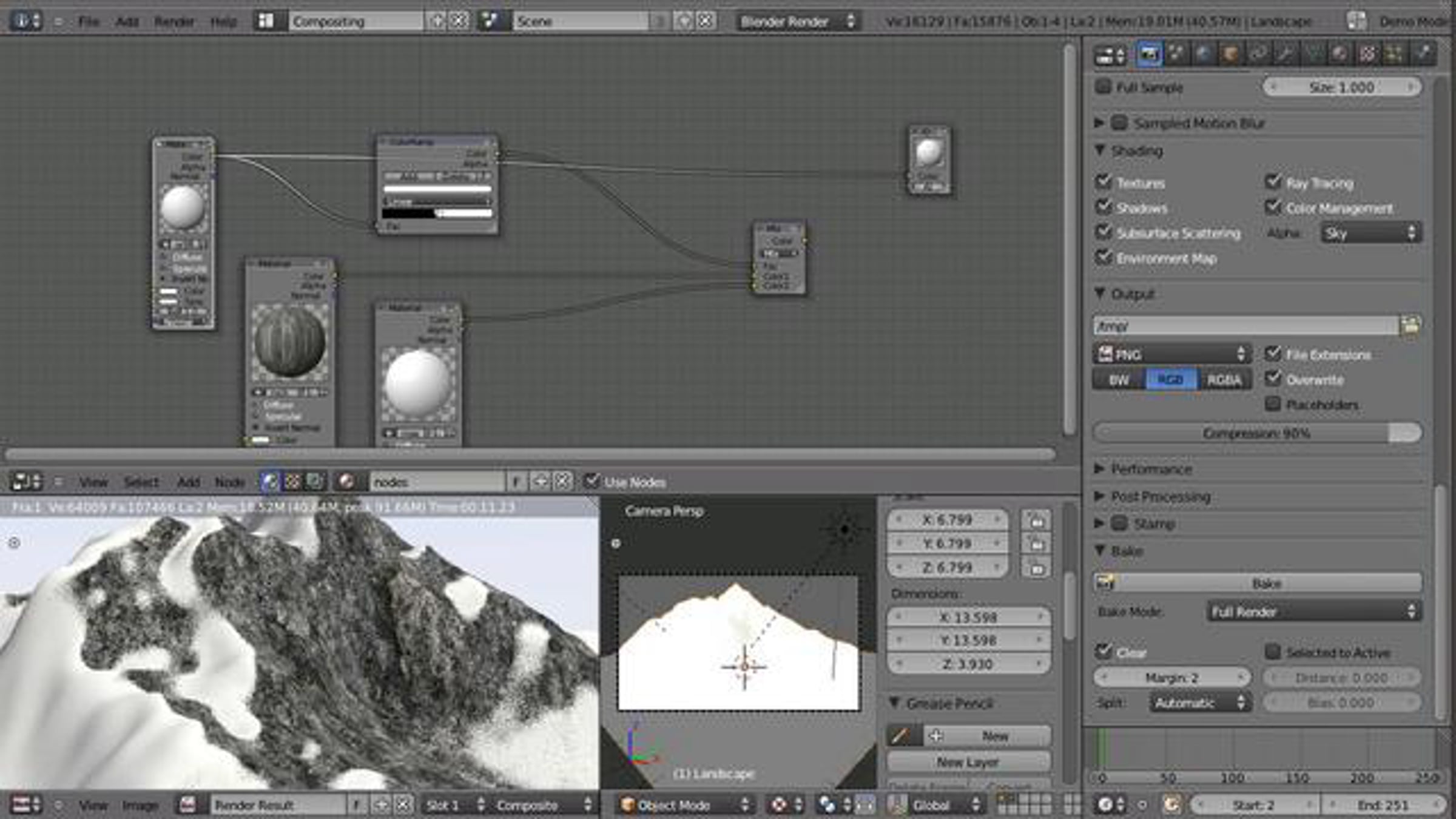Click the output path field /tmp/

point(1246,326)
